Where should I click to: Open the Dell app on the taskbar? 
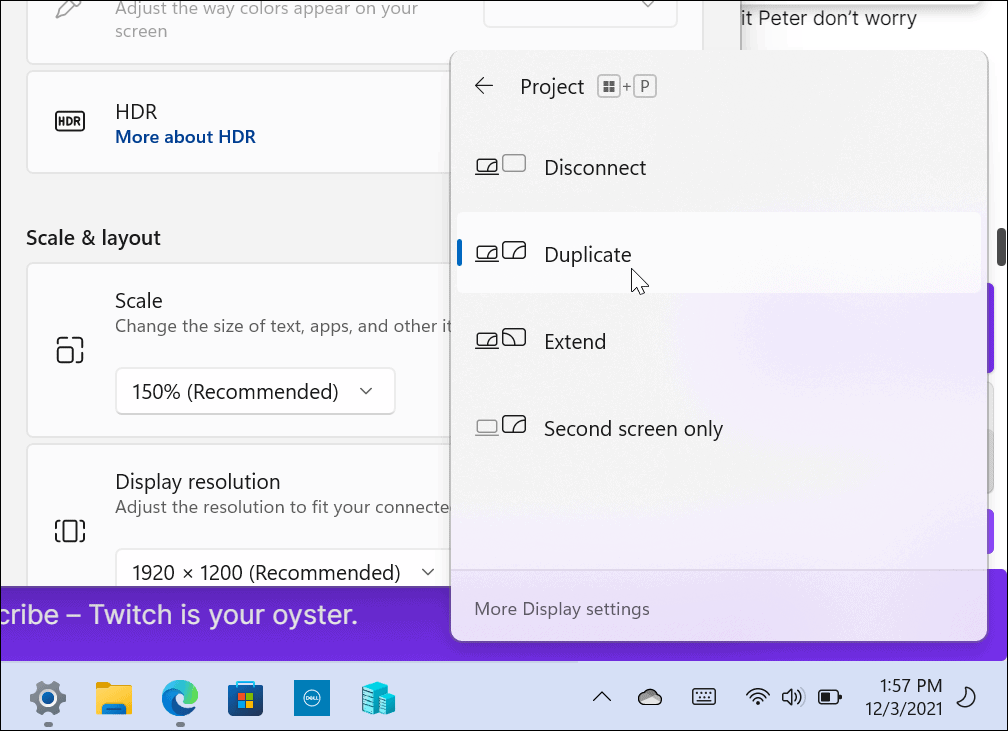[312, 698]
